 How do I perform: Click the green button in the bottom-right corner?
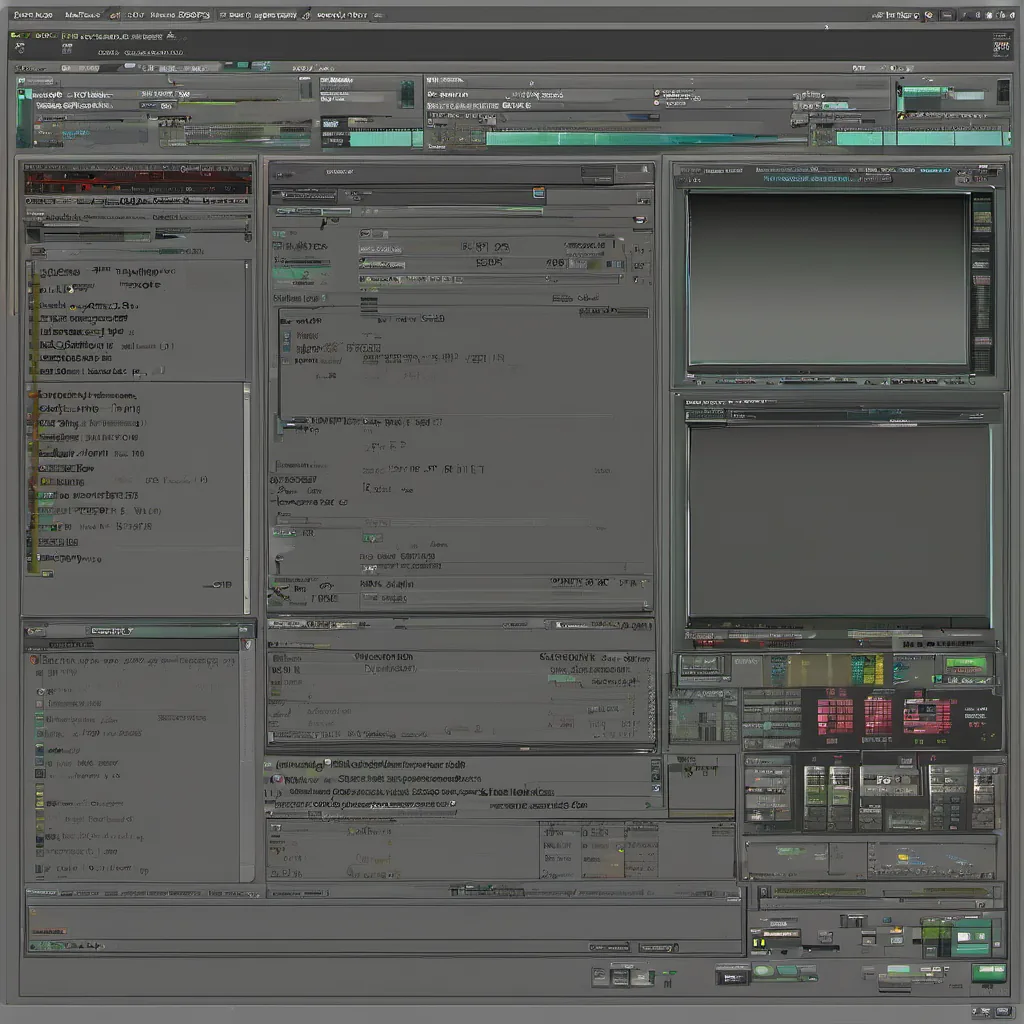[988, 972]
